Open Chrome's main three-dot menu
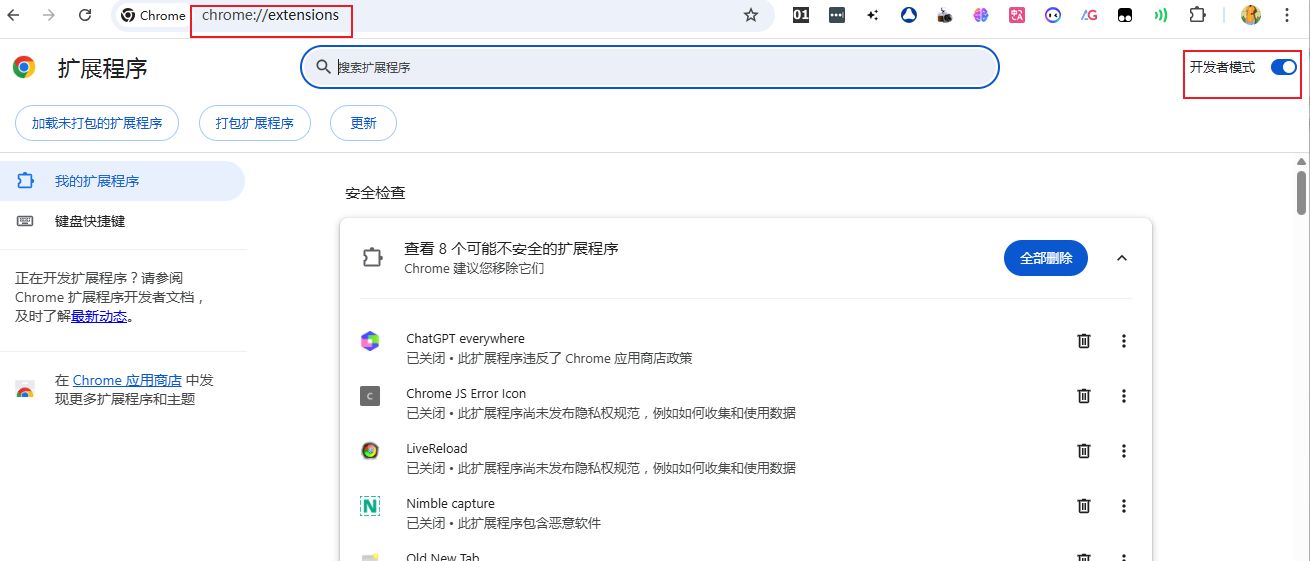This screenshot has height=561, width=1310. click(1287, 15)
